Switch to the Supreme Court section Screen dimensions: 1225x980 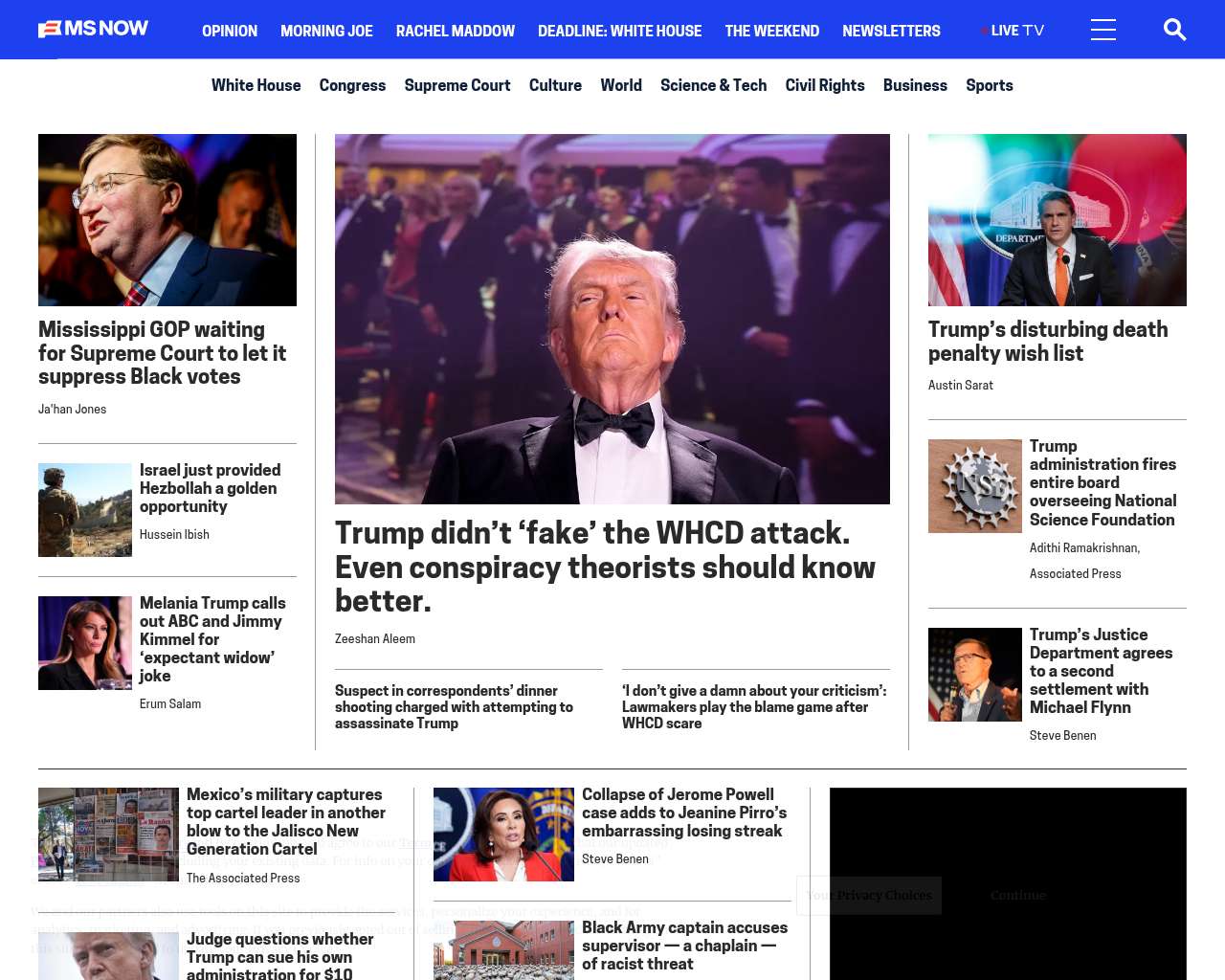(457, 85)
